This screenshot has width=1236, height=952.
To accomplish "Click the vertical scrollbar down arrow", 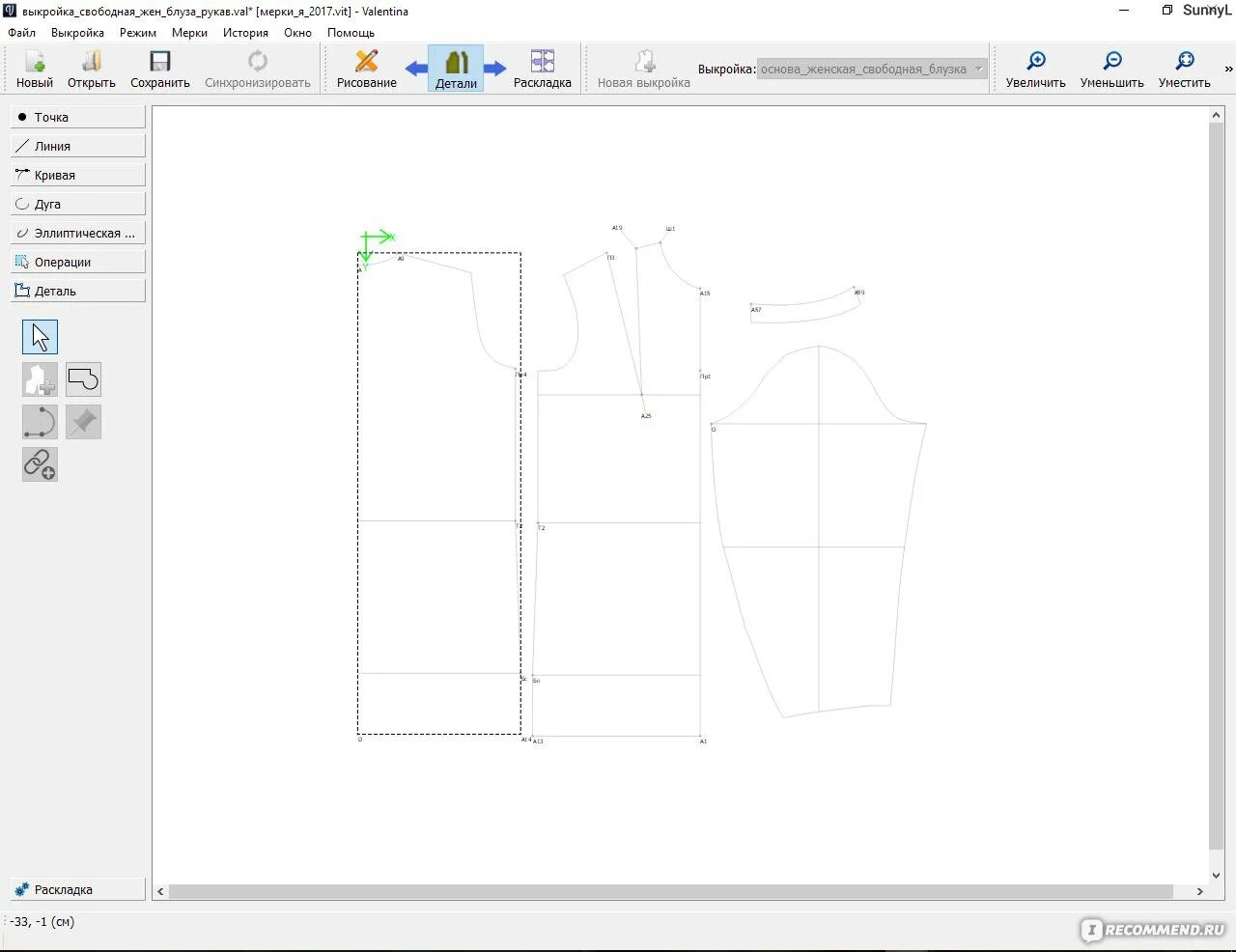I will click(1217, 876).
